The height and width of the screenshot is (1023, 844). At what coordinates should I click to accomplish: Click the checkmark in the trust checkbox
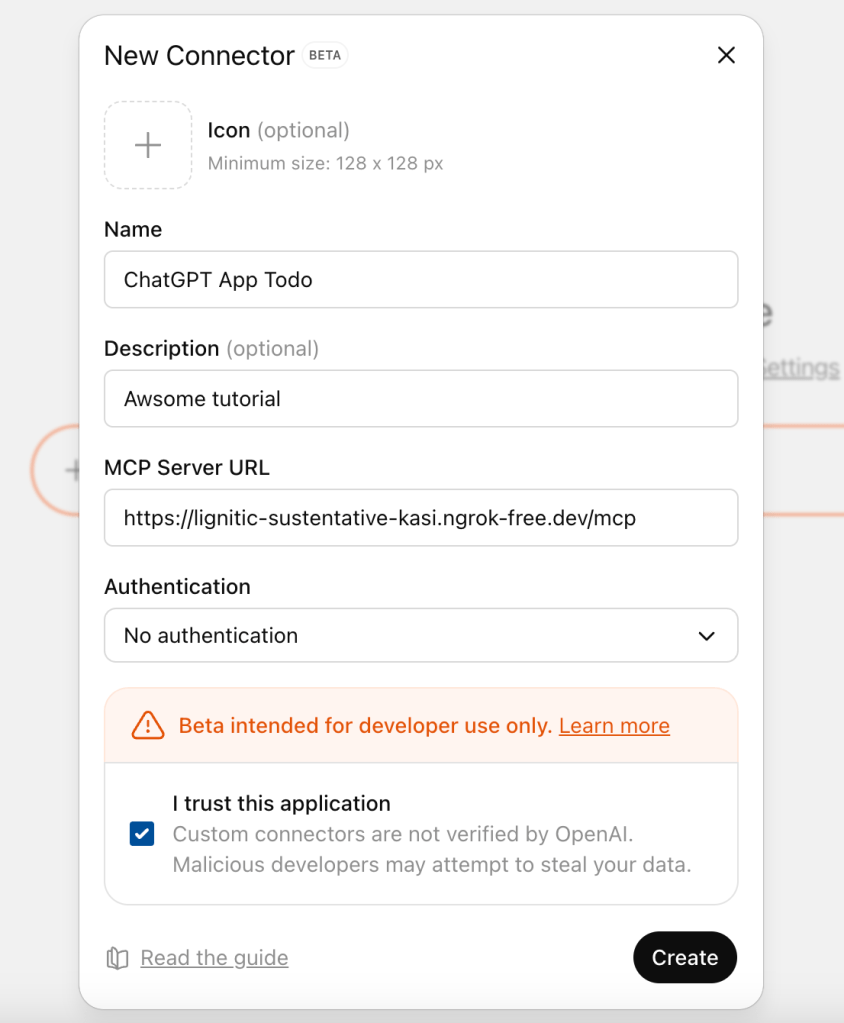[142, 834]
